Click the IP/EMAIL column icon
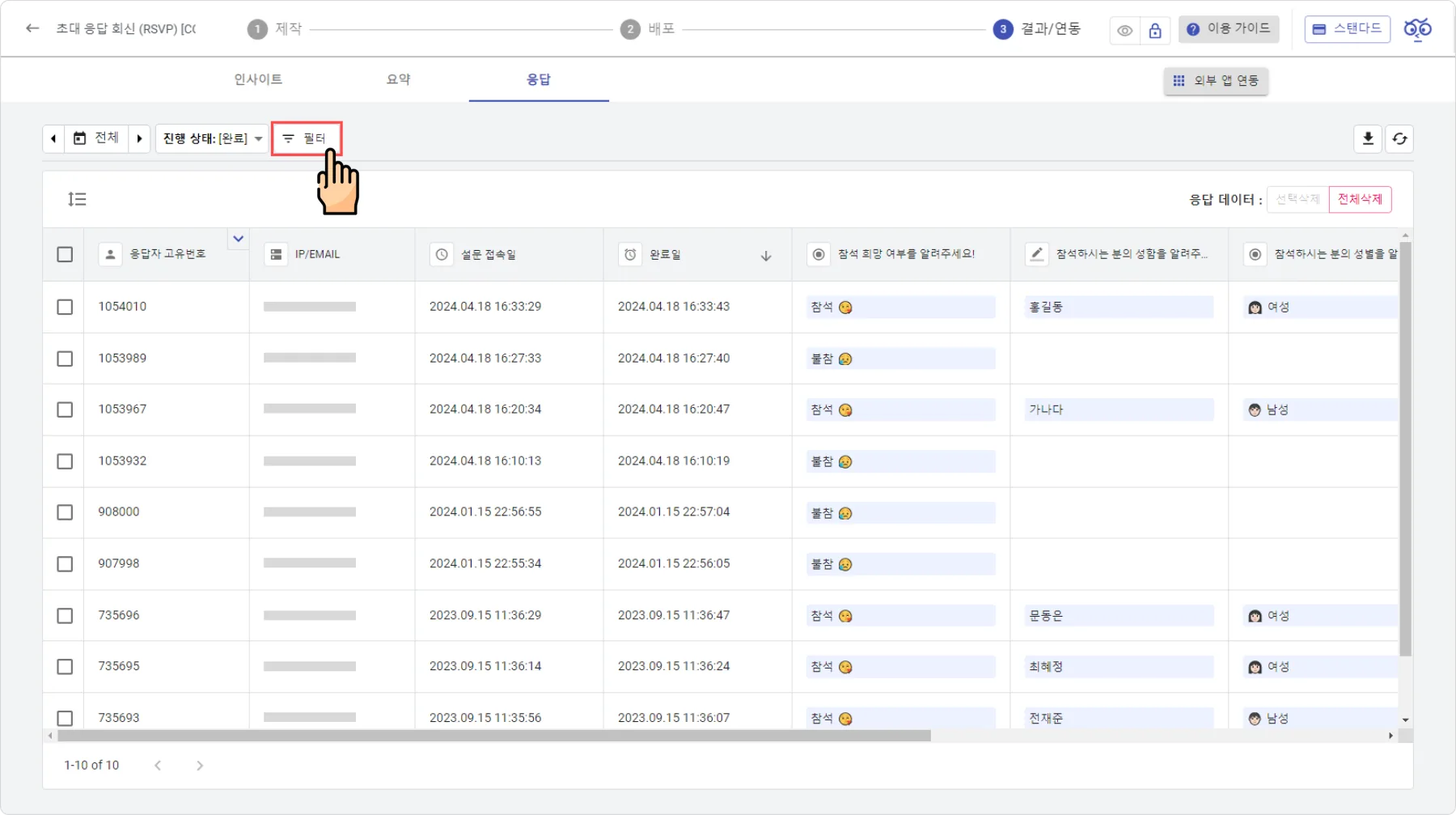This screenshot has width=1456, height=815. coord(276,254)
